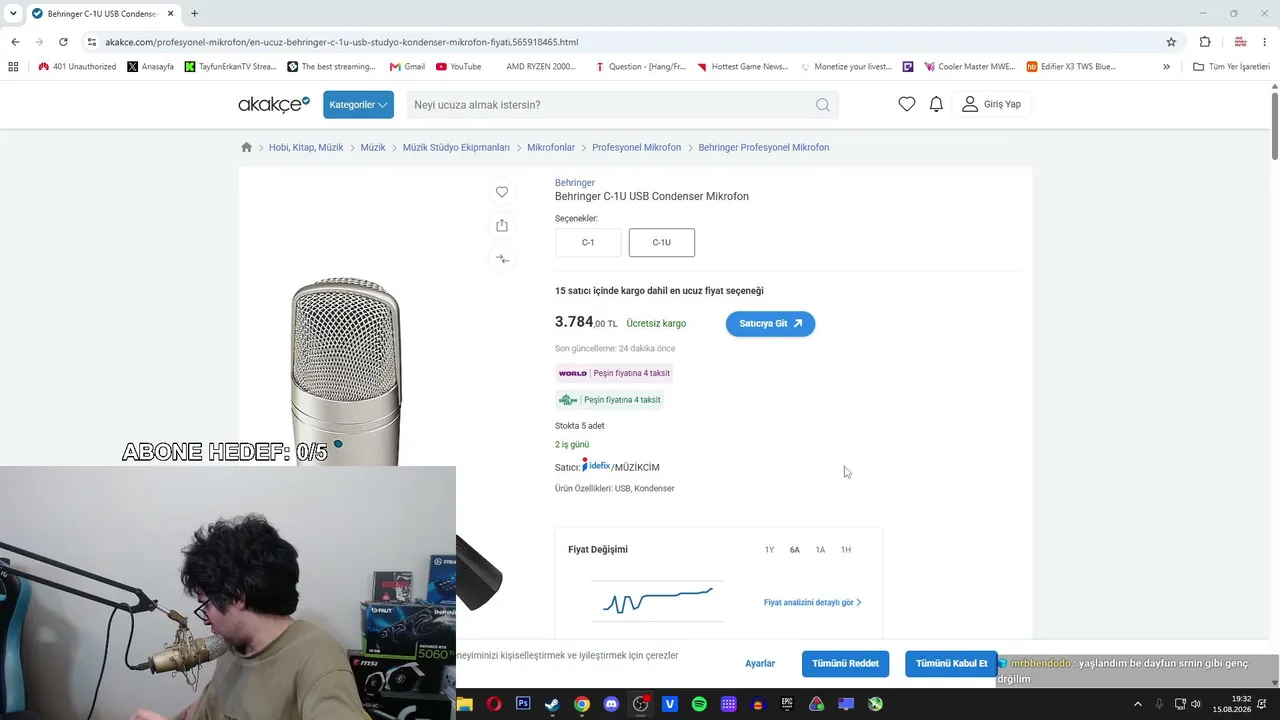Open the YouTube bookmark

pos(458,67)
